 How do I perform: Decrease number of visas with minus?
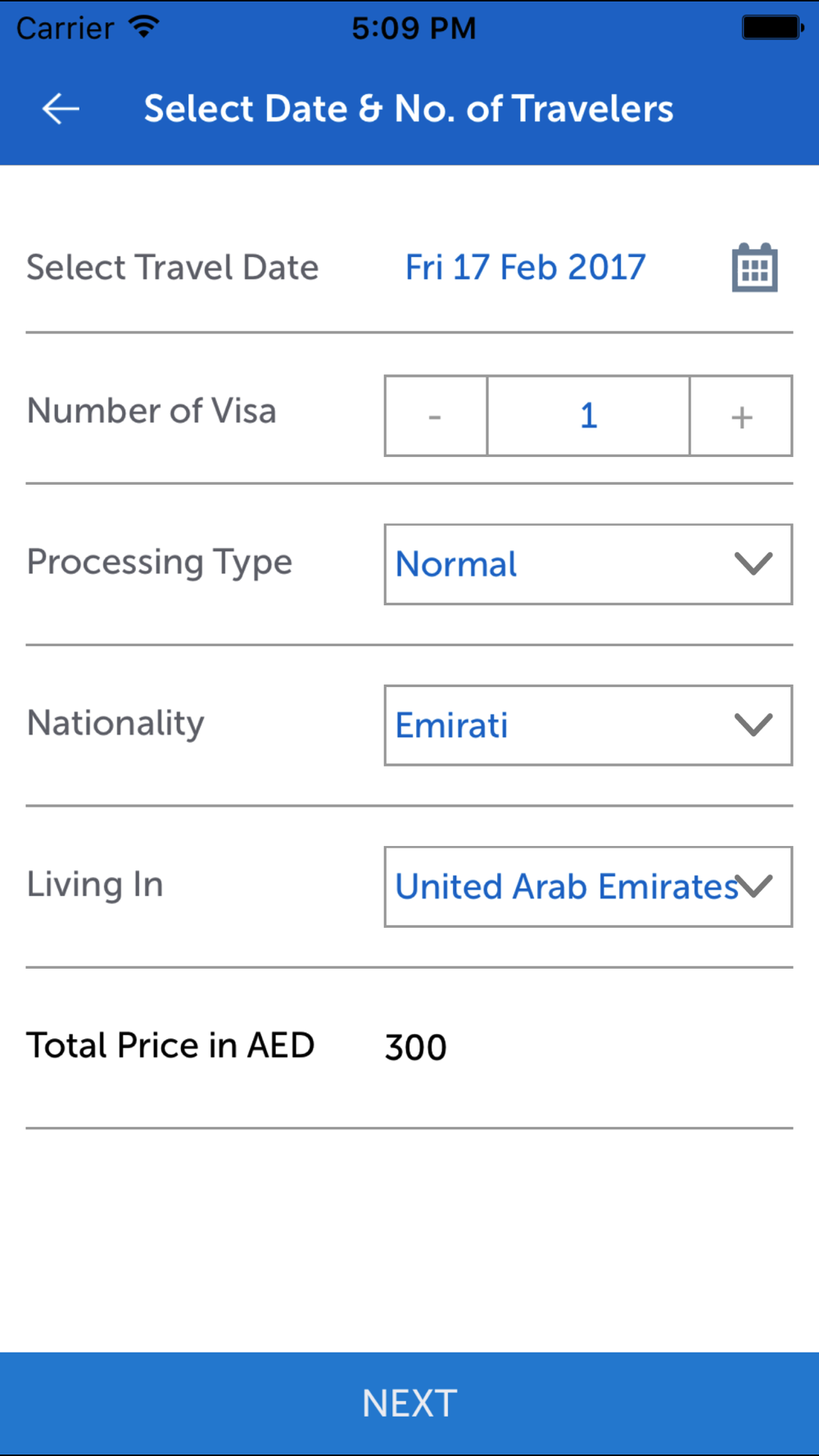tap(436, 416)
